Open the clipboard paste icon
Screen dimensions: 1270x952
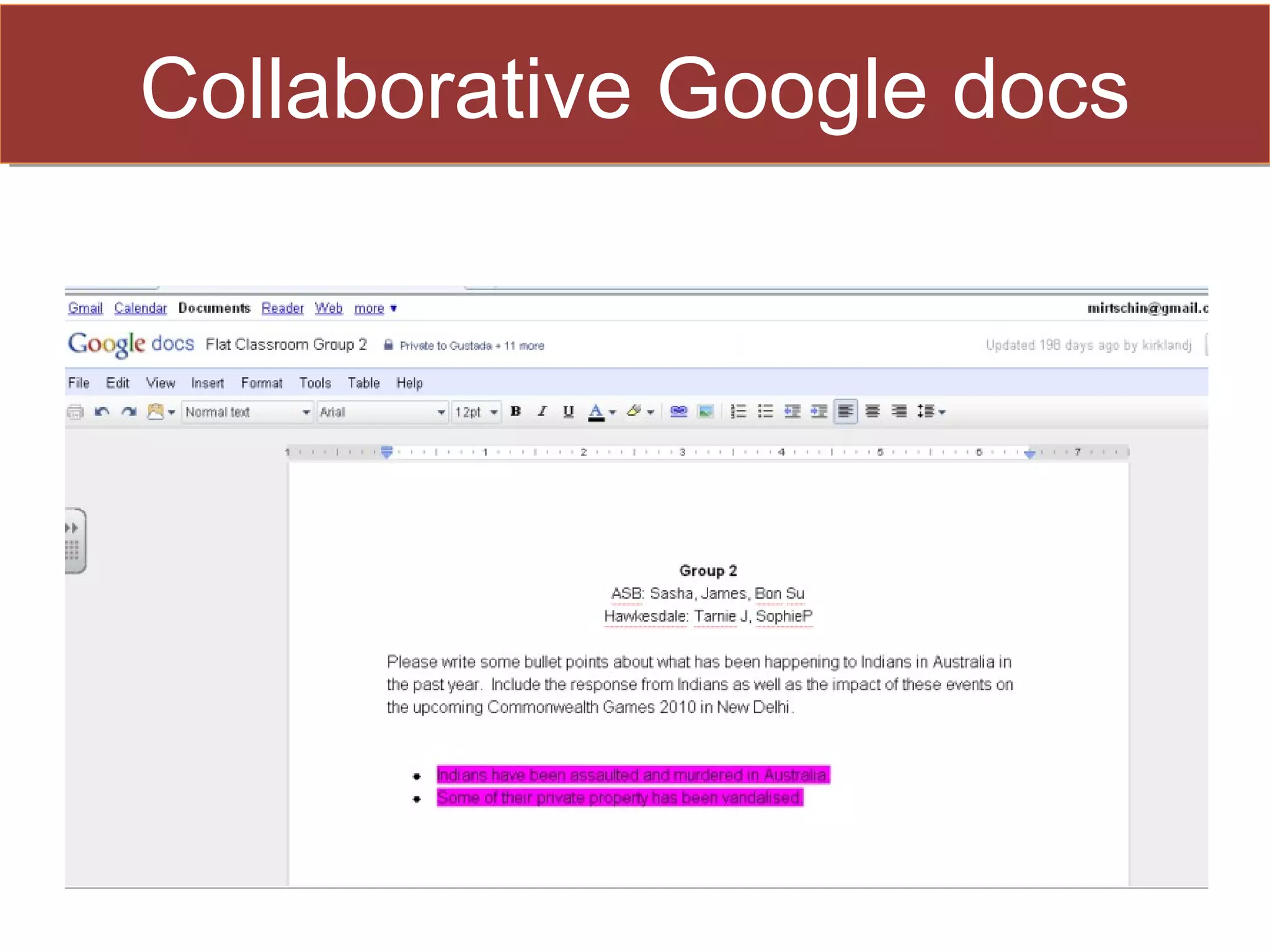pyautogui.click(x=155, y=412)
